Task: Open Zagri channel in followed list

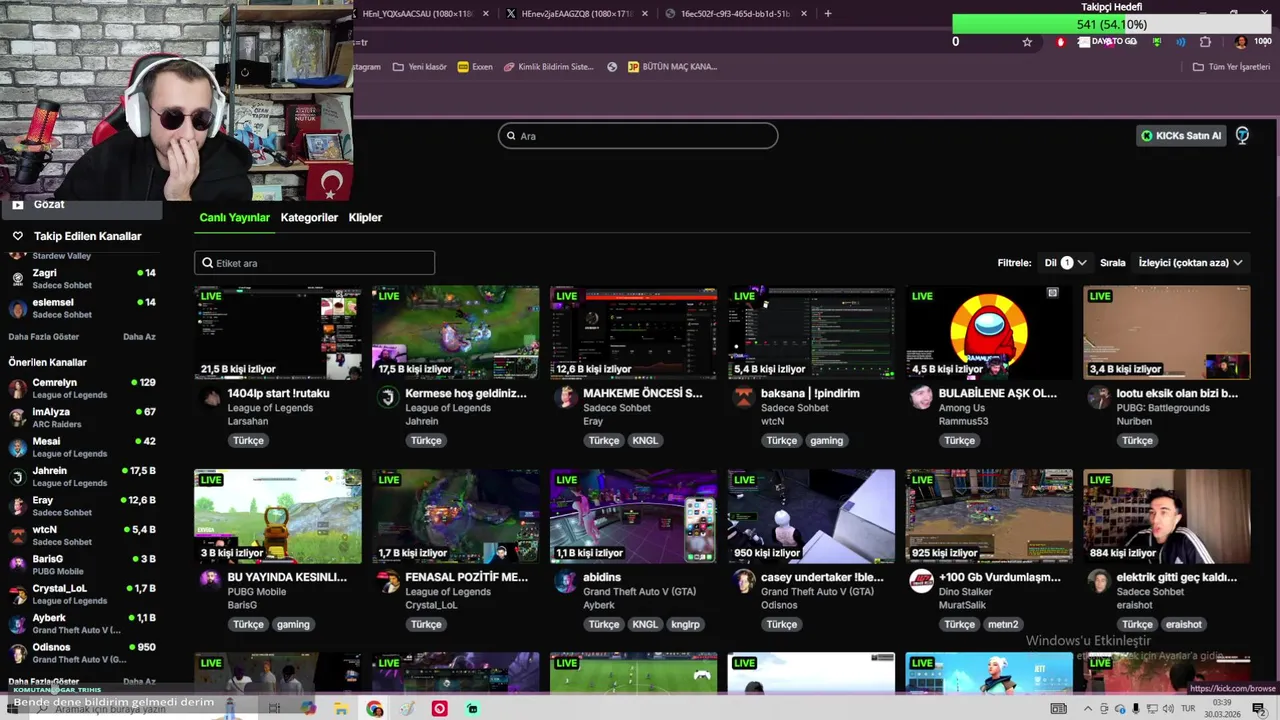Action: (x=82, y=279)
